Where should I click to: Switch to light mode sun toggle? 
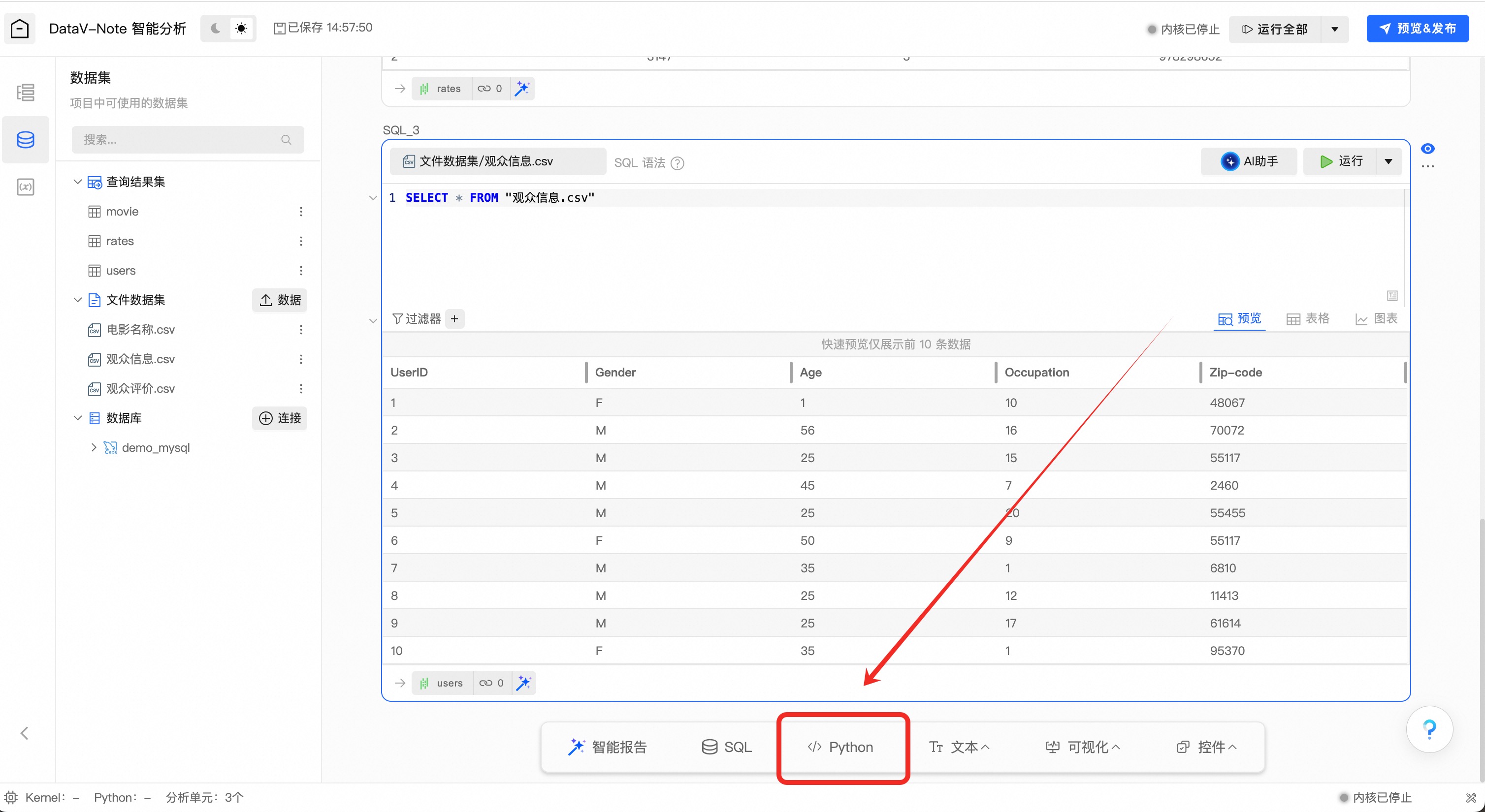pyautogui.click(x=242, y=28)
